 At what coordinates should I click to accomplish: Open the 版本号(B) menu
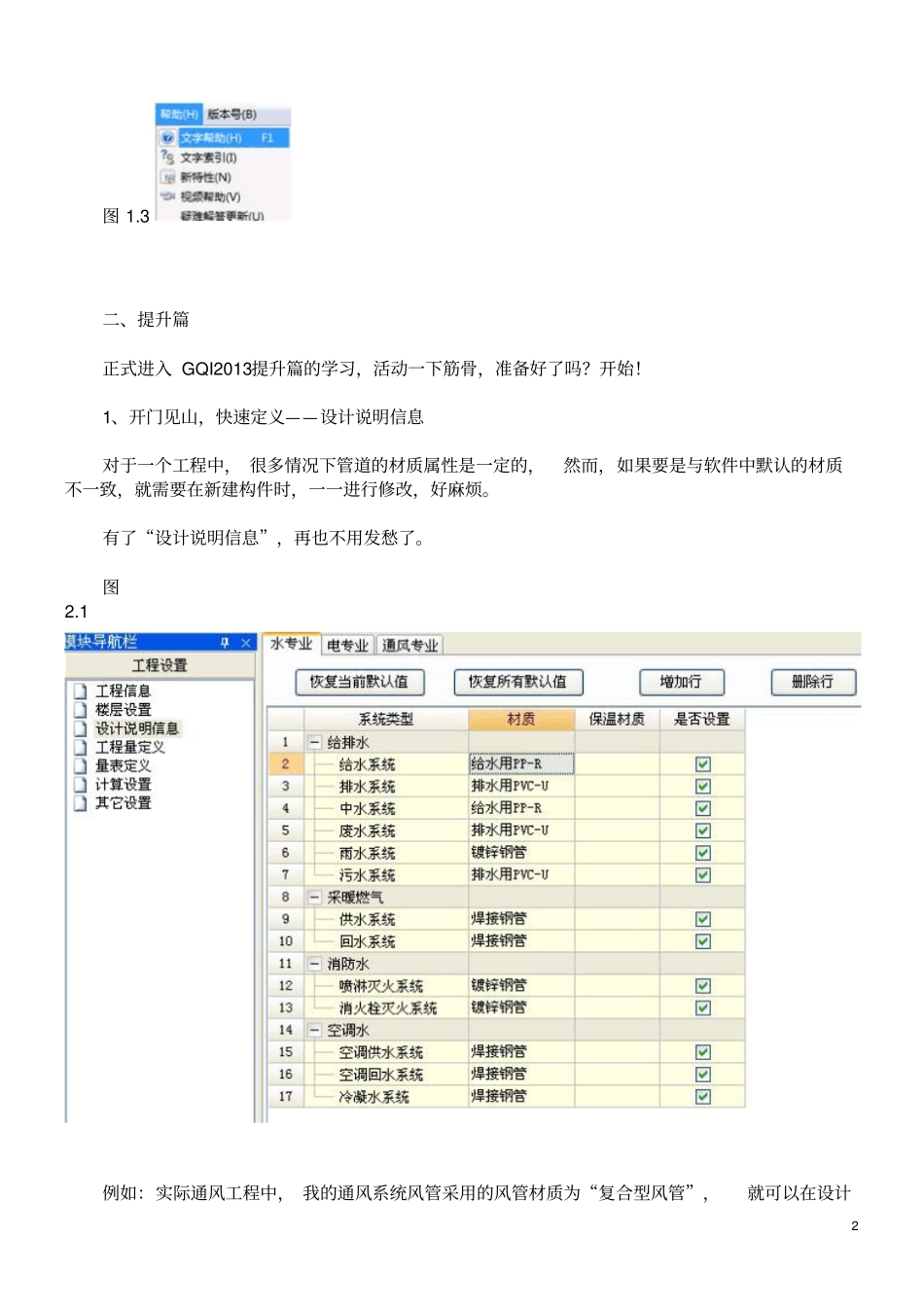(232, 115)
